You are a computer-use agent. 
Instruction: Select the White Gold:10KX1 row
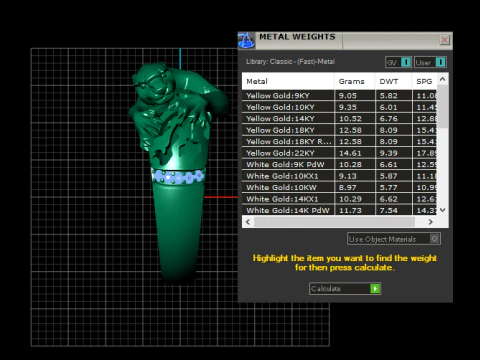[x=339, y=176]
